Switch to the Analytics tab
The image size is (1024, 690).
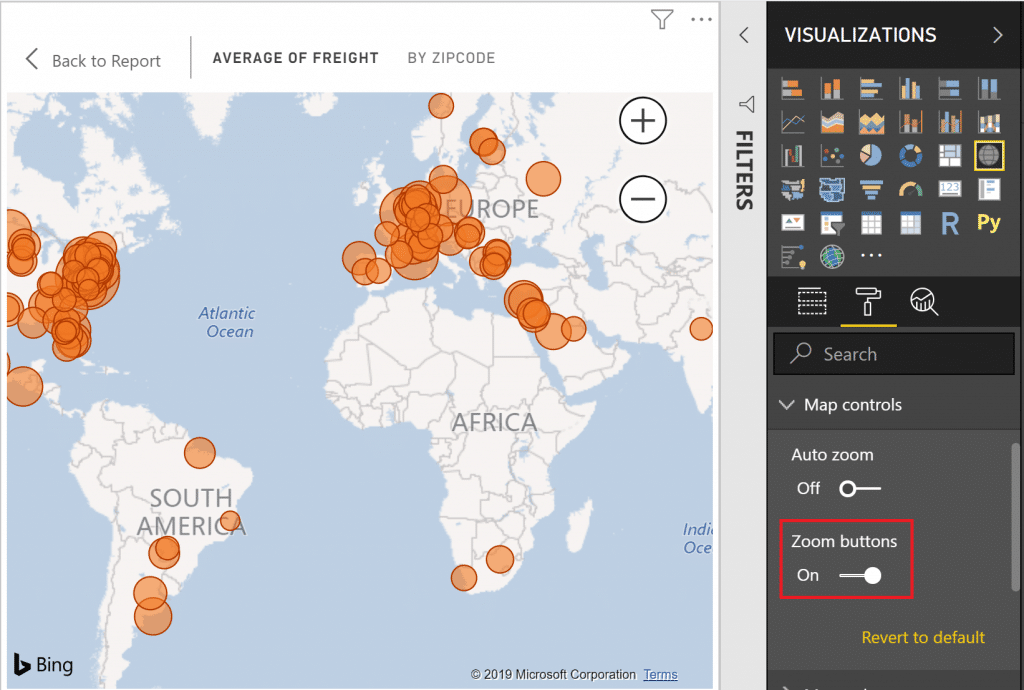click(x=924, y=301)
